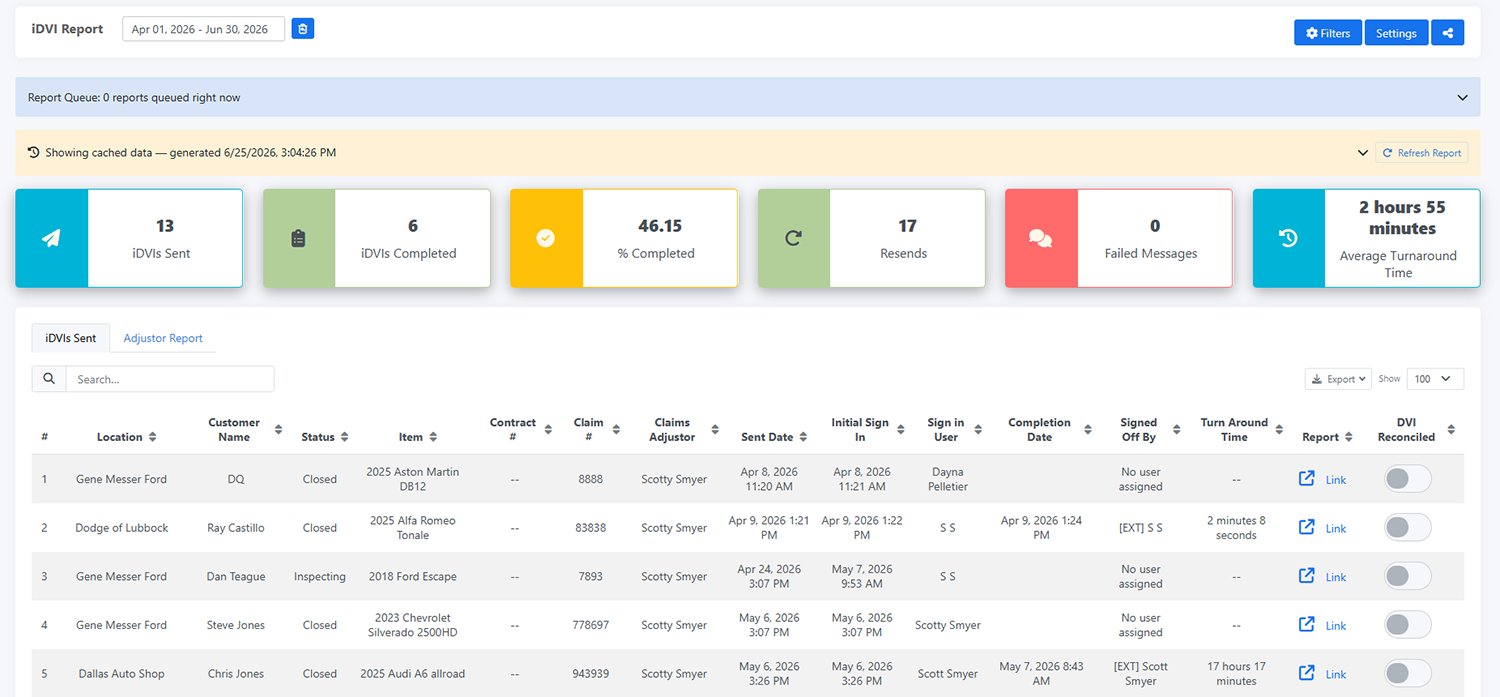Open the Filters button
The height and width of the screenshot is (697, 1500).
1328,33
